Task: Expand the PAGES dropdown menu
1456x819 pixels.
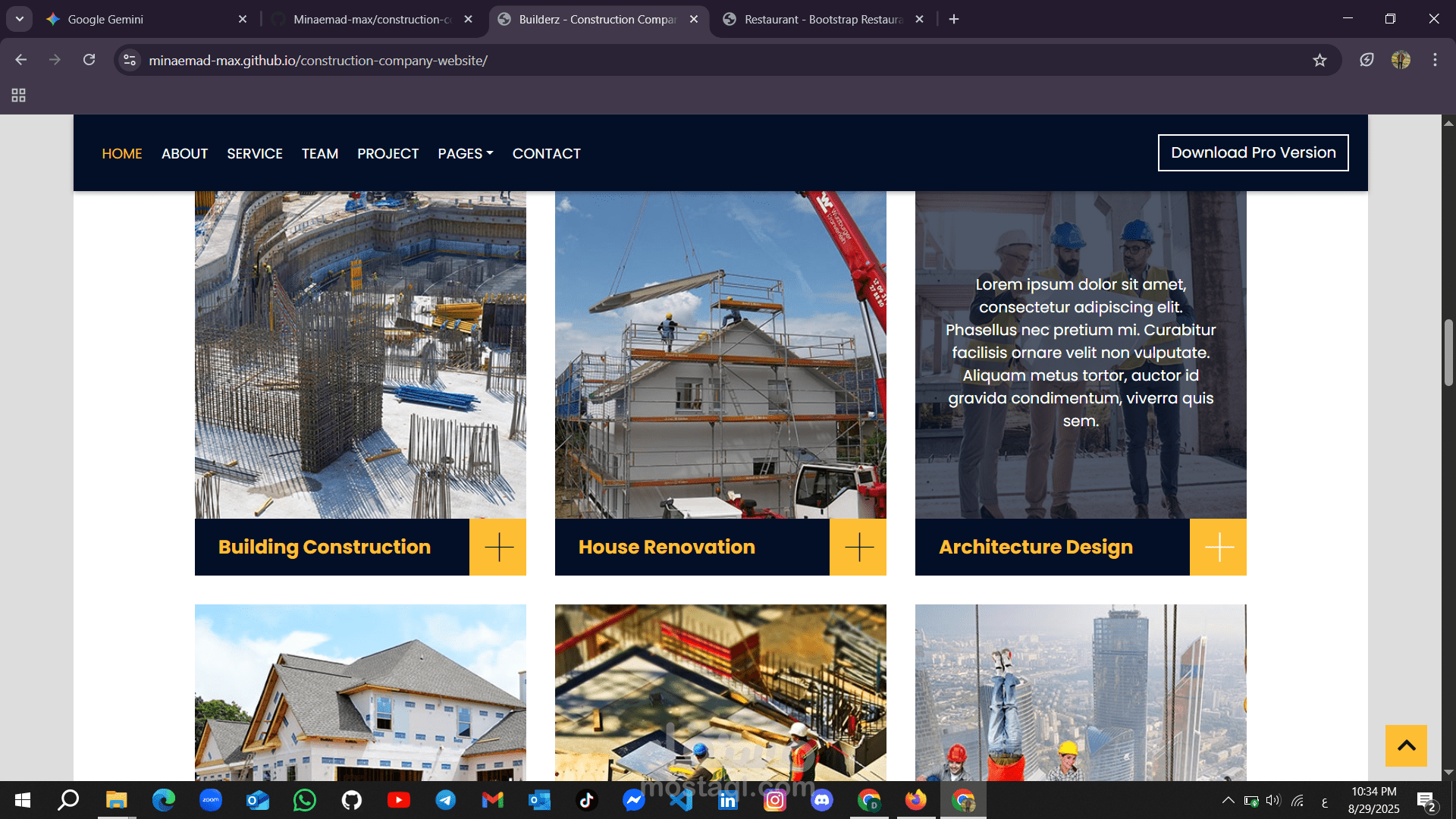Action: 465,154
